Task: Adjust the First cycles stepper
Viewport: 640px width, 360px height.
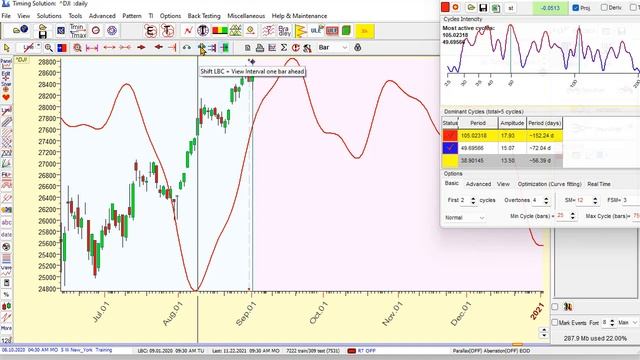Action: 473,200
